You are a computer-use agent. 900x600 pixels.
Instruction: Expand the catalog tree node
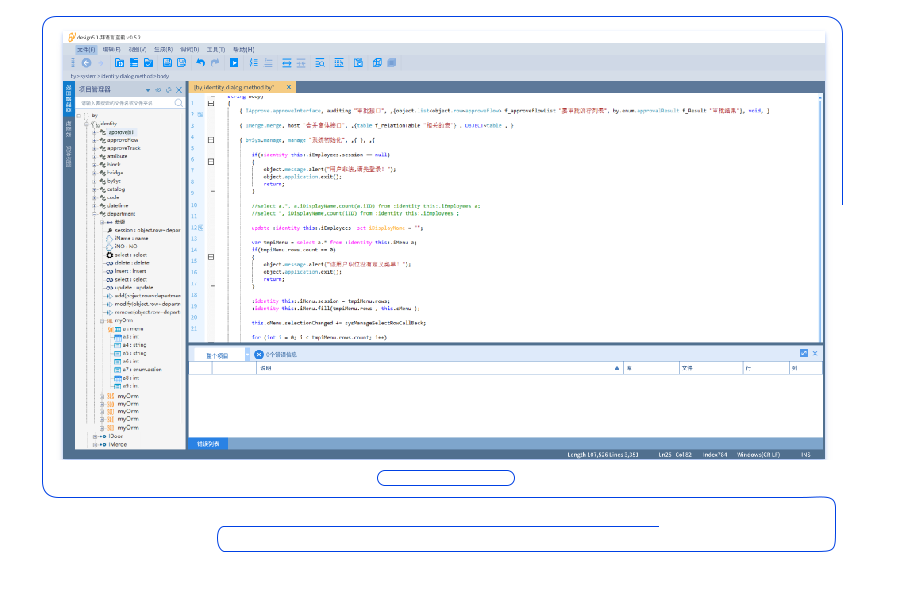95,189
